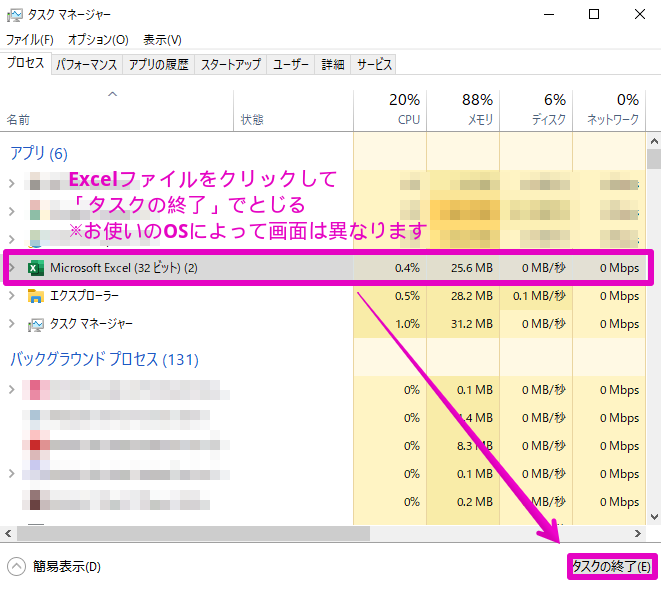
Task: Click the Explorer folder icon
Action: click(36, 296)
